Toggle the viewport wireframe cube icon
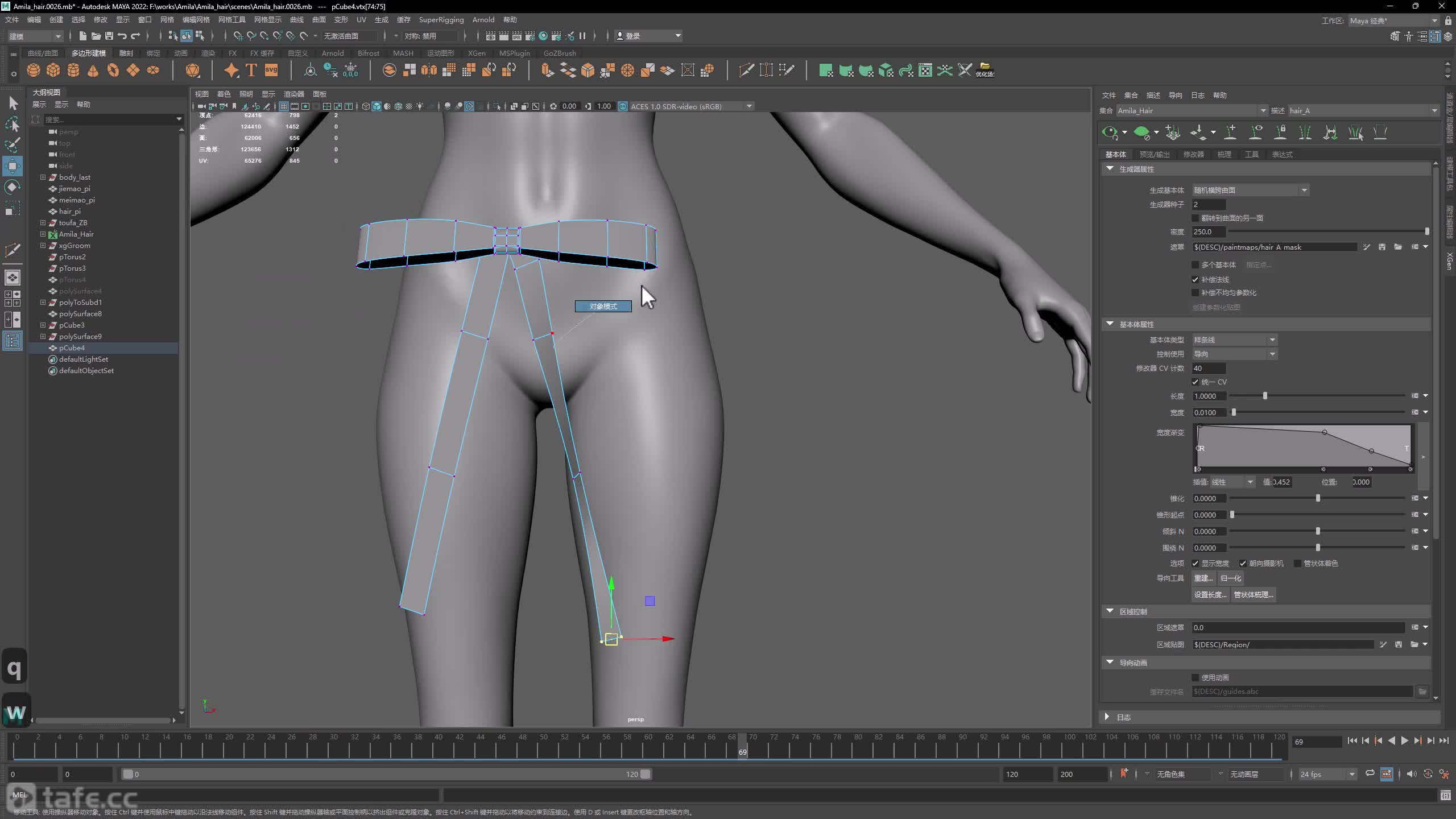1456x819 pixels. coord(366,106)
